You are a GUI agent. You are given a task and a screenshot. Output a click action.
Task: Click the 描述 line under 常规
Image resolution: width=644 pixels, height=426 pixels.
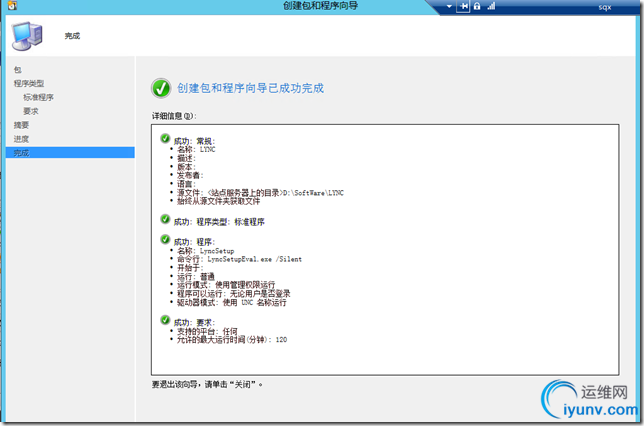click(186, 158)
